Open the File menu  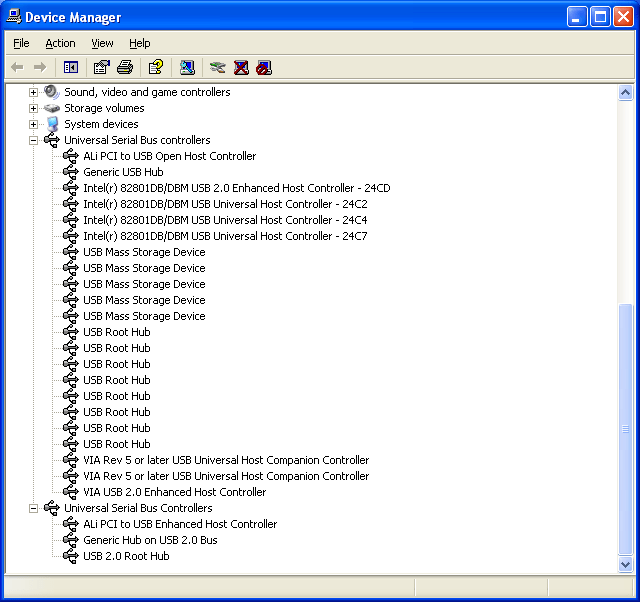click(x=21, y=43)
